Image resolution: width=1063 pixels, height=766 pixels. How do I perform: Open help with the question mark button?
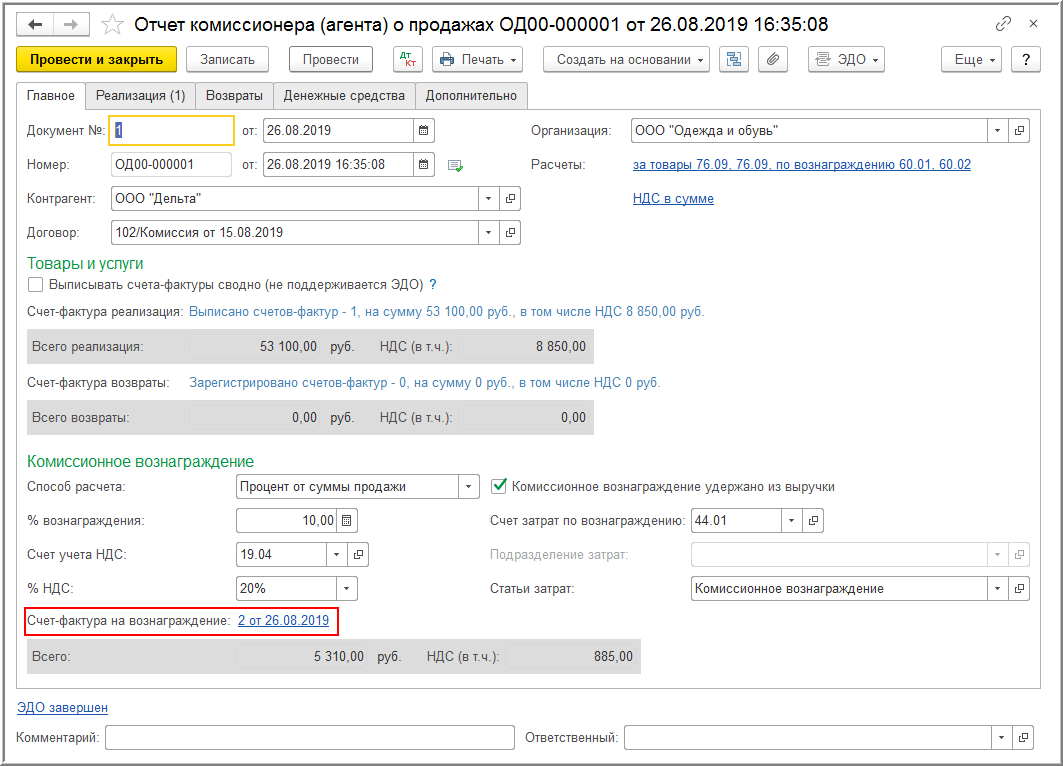[x=1026, y=60]
